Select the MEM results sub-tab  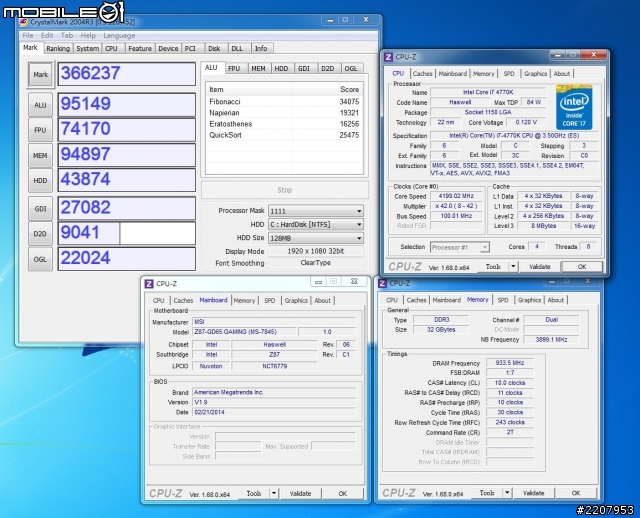coord(258,69)
